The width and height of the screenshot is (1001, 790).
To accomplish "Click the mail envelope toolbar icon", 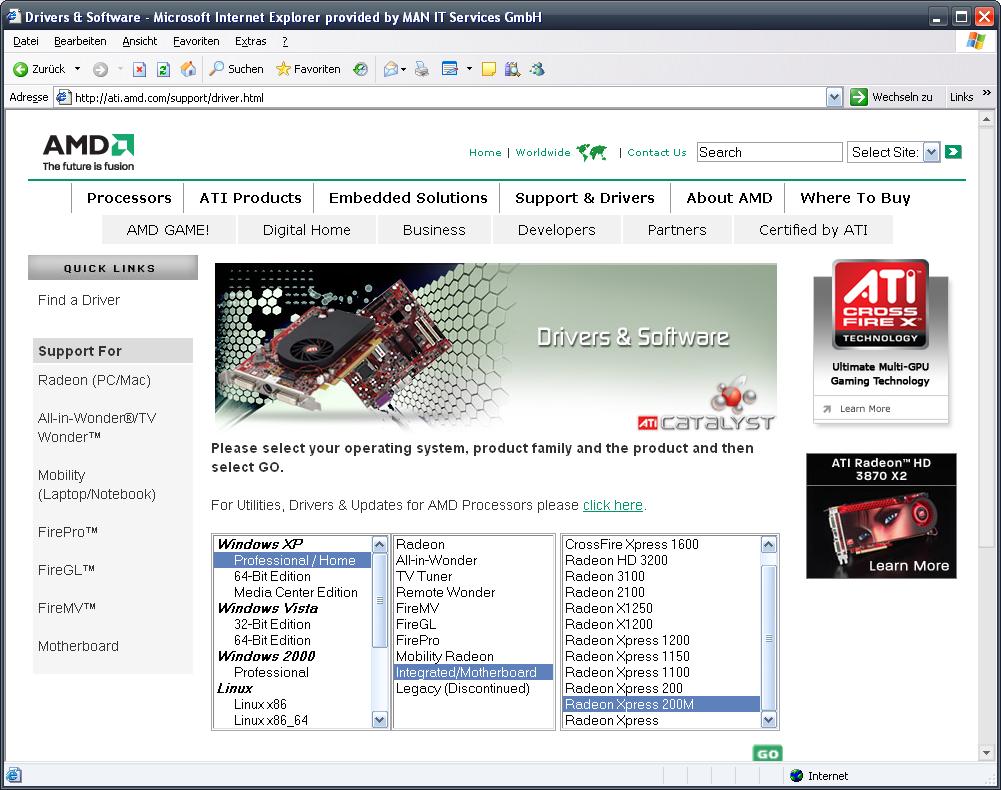I will click(391, 69).
